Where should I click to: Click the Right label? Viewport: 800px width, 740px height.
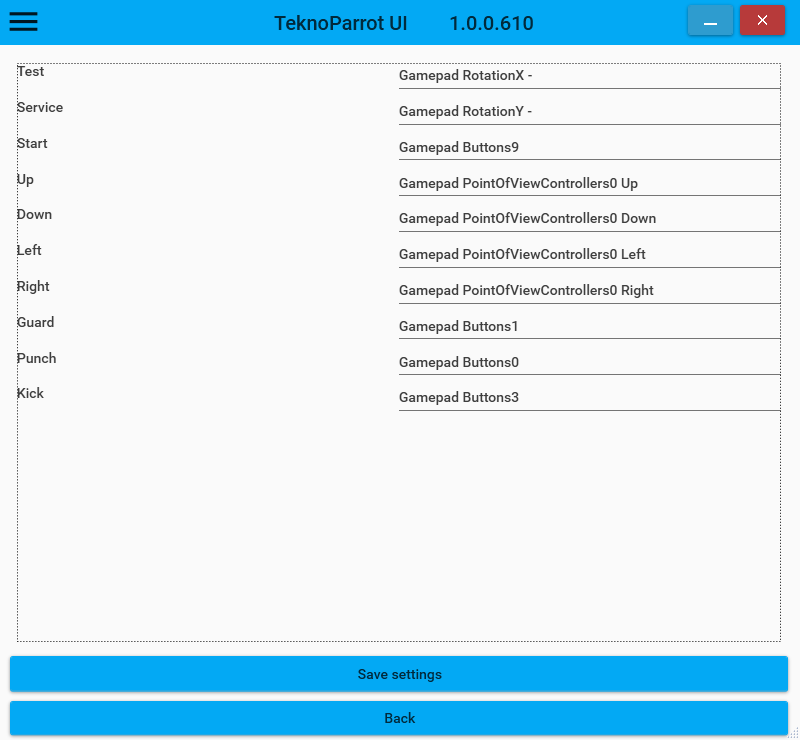pos(33,286)
